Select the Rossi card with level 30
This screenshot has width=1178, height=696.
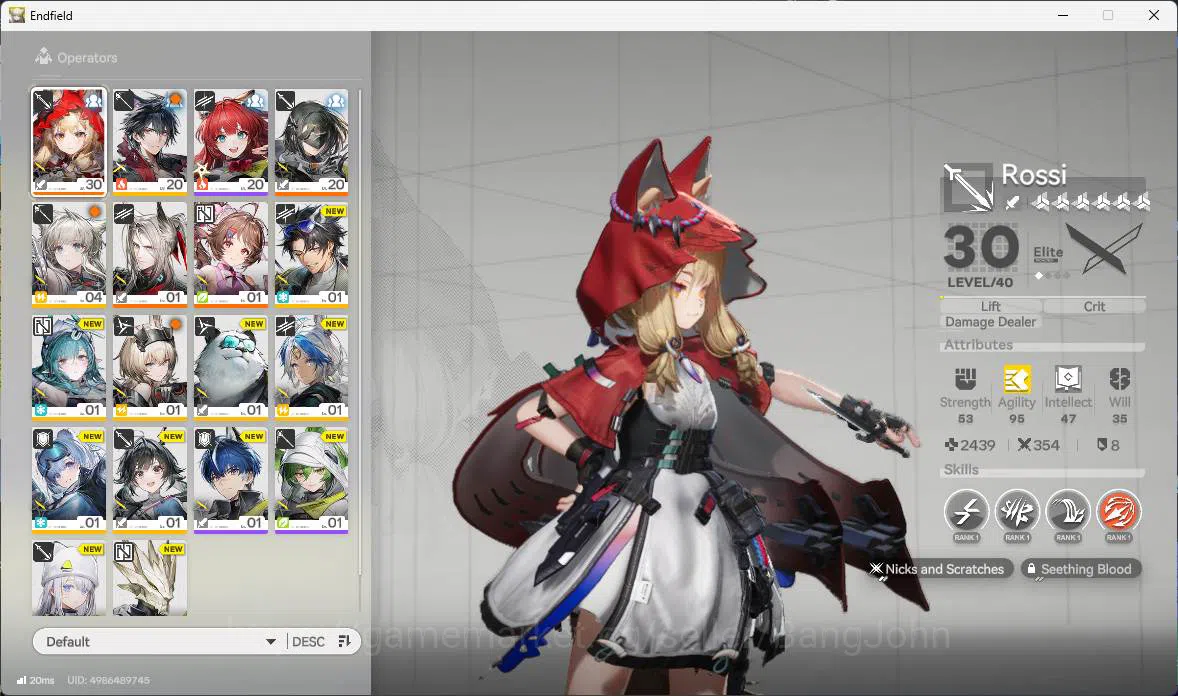[68, 141]
